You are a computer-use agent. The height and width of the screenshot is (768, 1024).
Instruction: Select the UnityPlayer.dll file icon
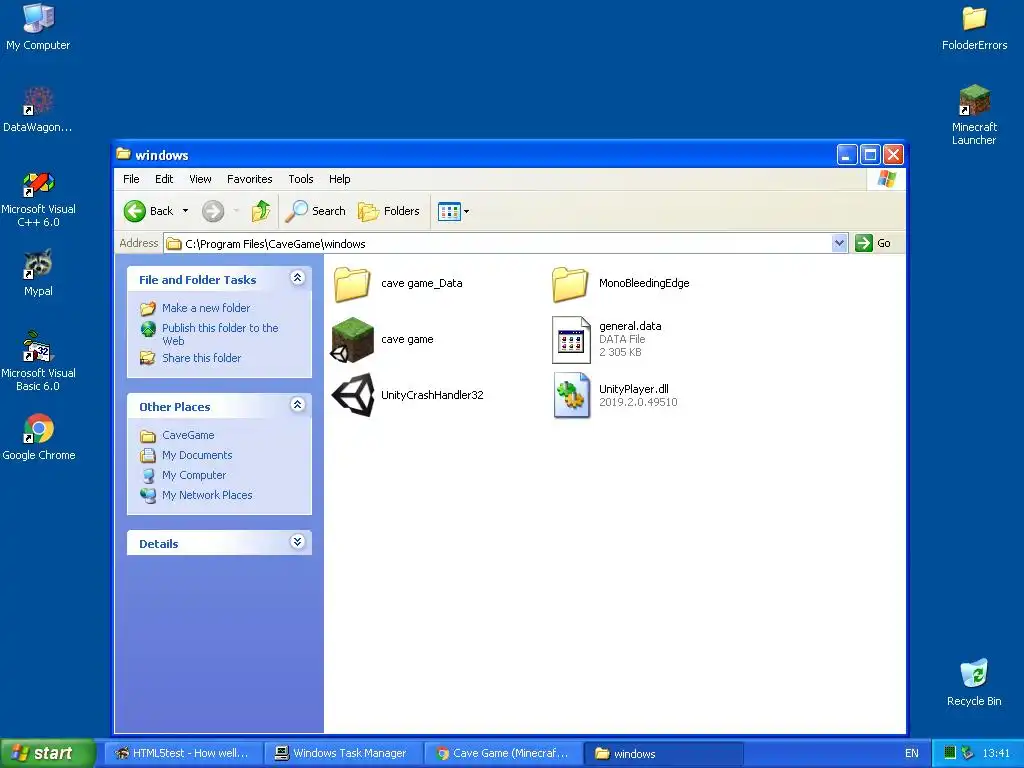(x=571, y=395)
